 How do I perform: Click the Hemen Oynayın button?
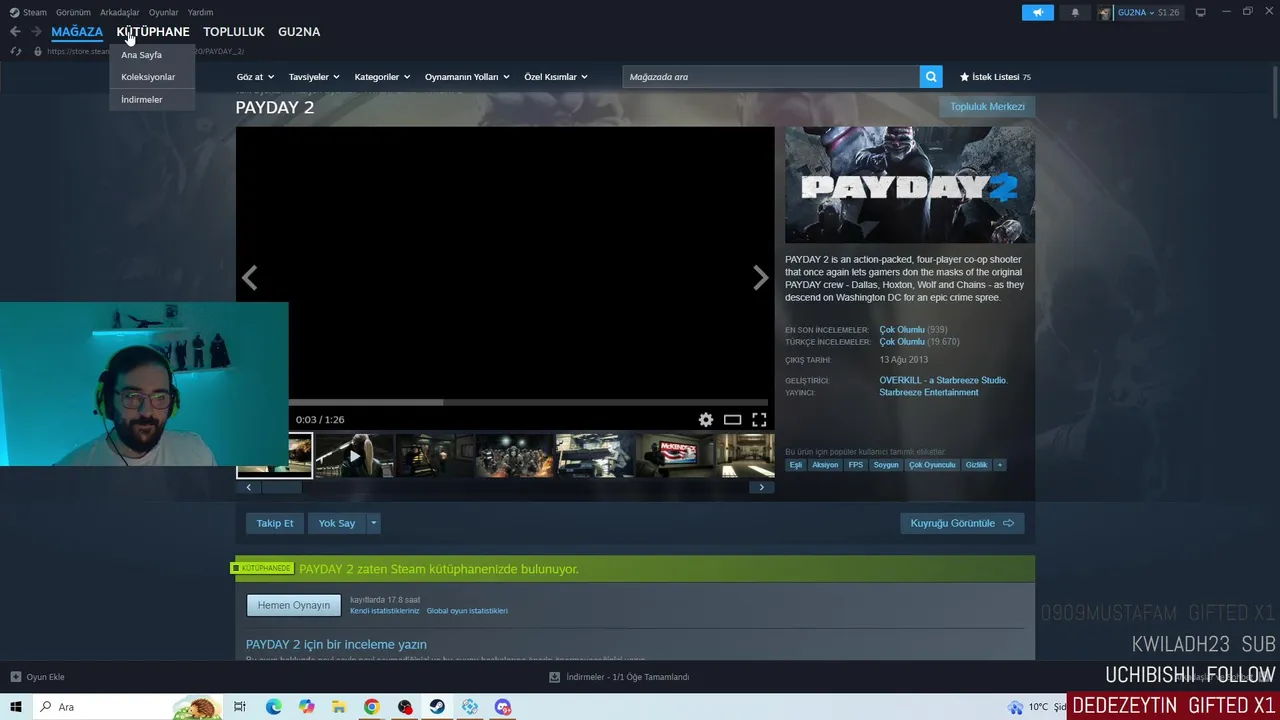coord(294,605)
